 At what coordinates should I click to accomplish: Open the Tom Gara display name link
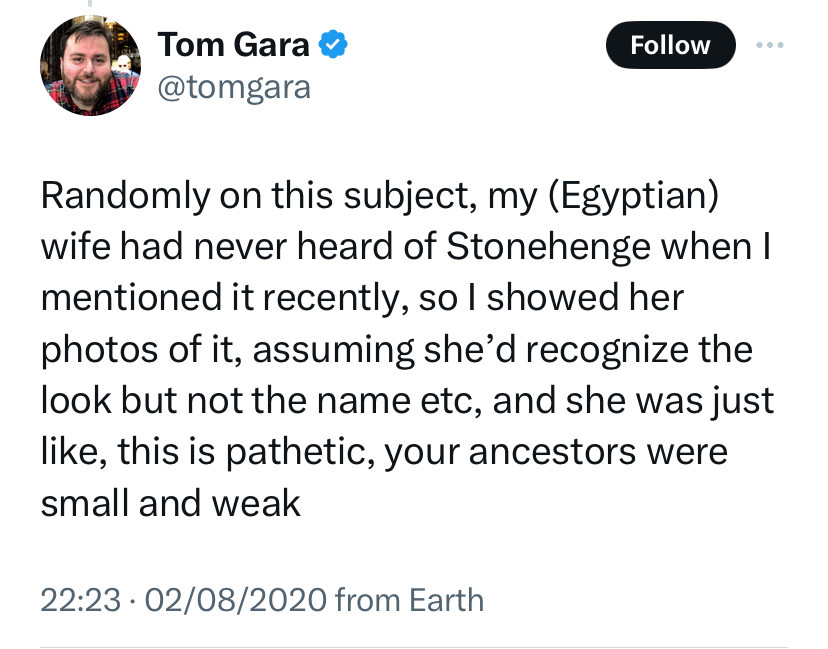click(233, 45)
